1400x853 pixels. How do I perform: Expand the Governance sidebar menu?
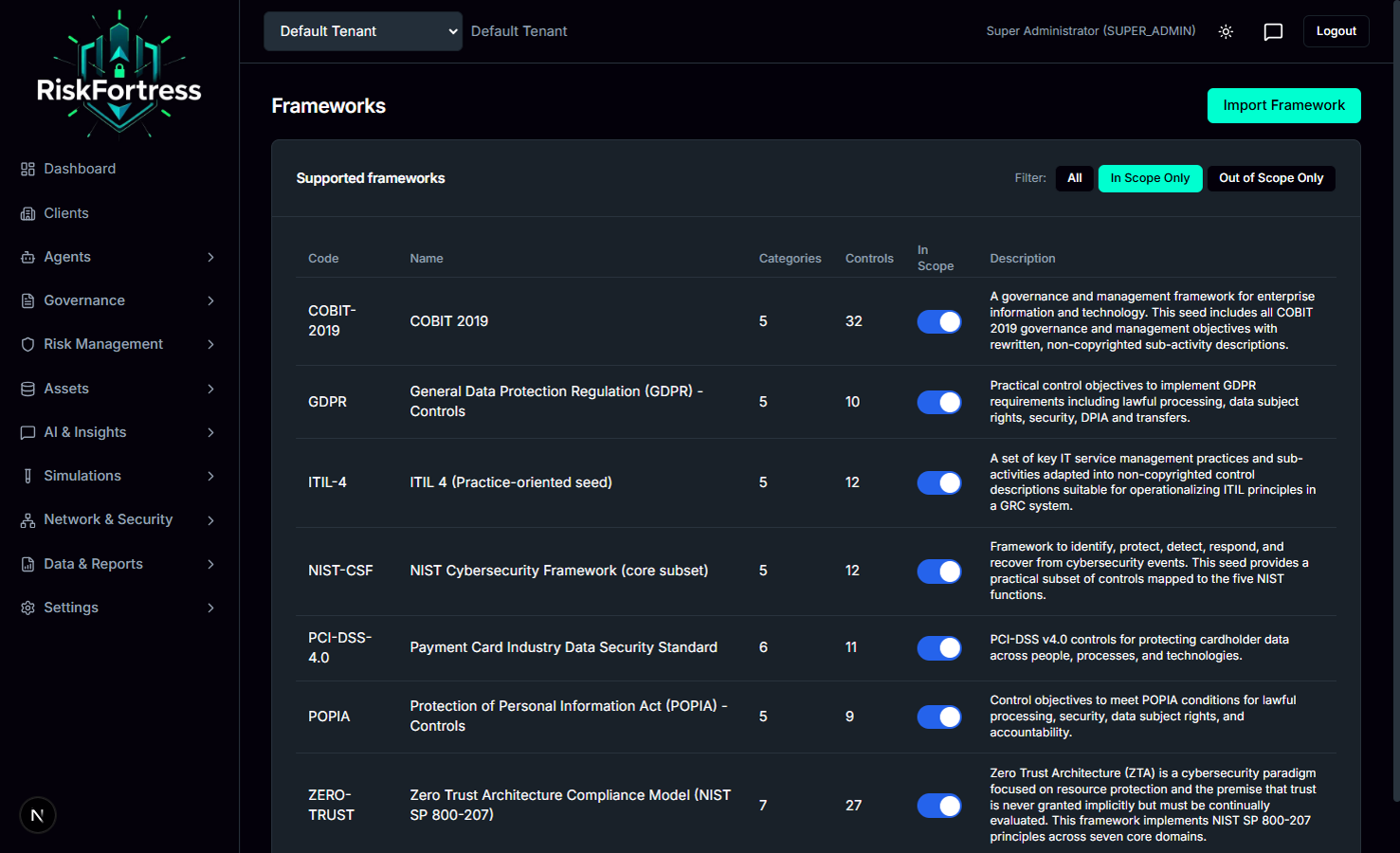pyautogui.click(x=116, y=299)
